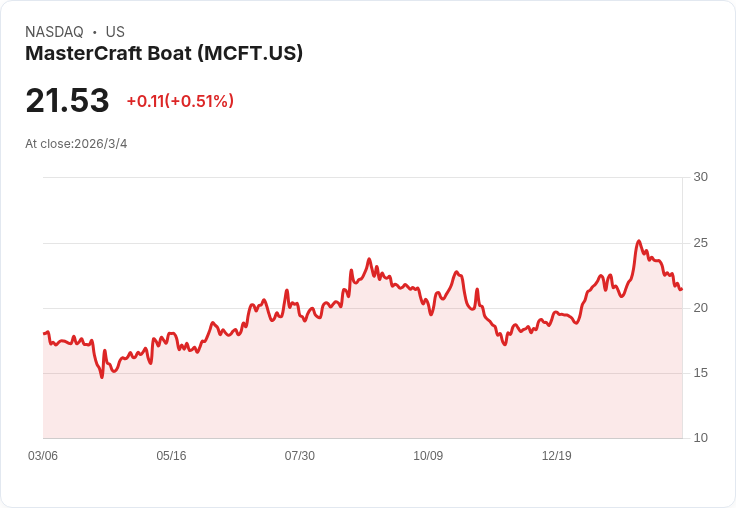
Task: Click the 15 y-axis price label
Action: [700, 373]
